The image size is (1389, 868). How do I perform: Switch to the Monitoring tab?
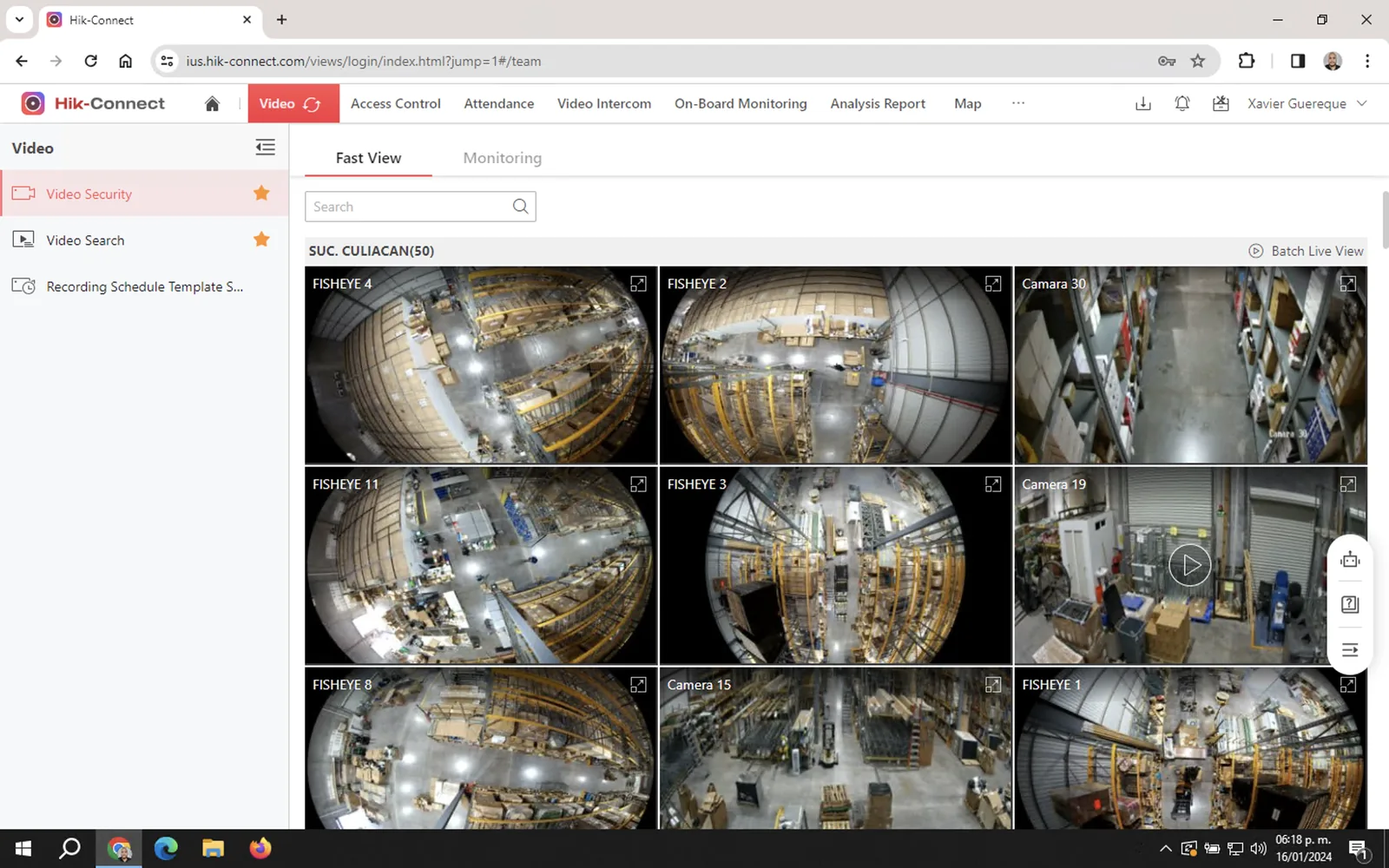point(502,158)
